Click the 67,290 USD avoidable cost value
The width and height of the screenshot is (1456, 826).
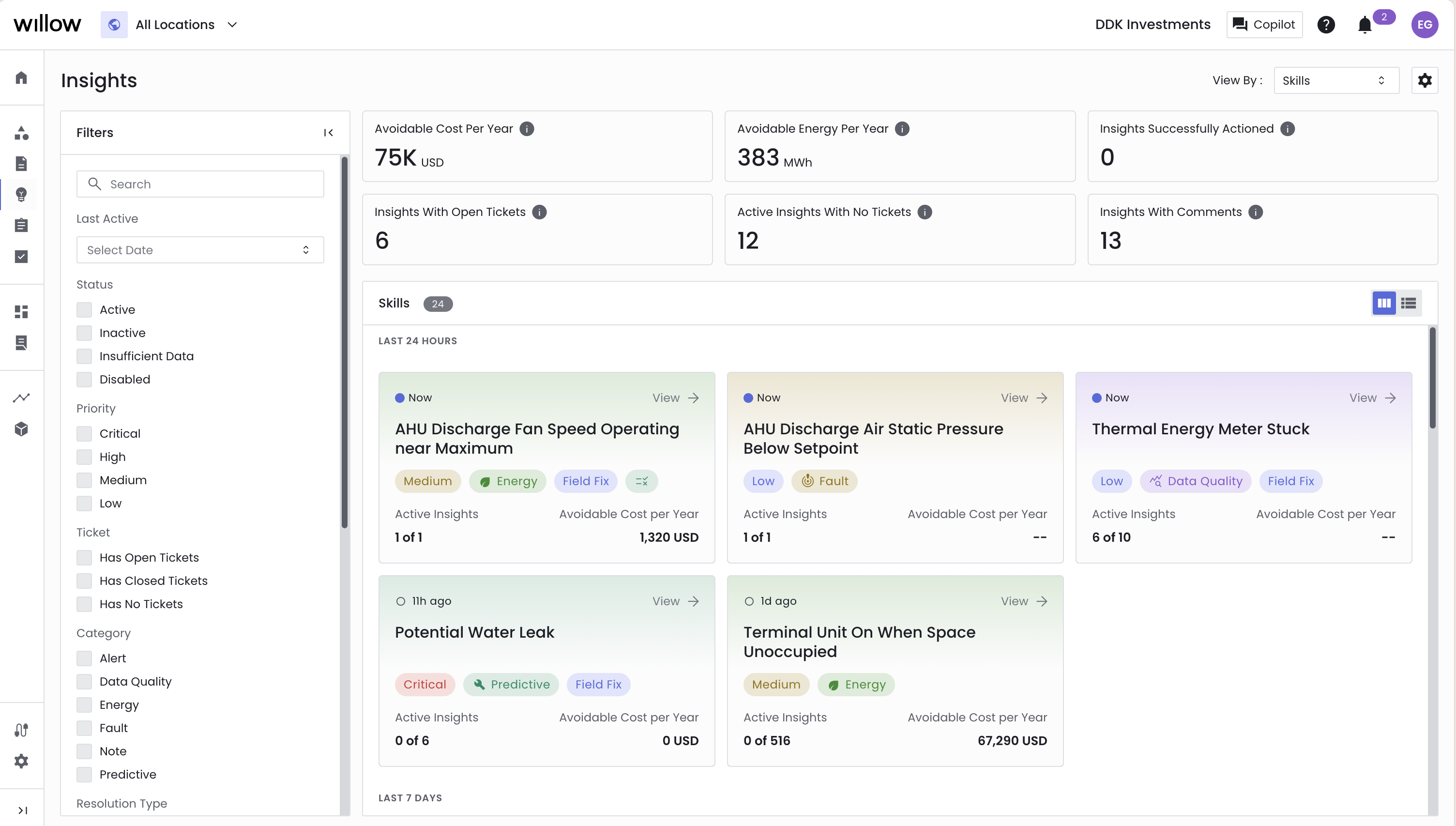click(x=1012, y=740)
